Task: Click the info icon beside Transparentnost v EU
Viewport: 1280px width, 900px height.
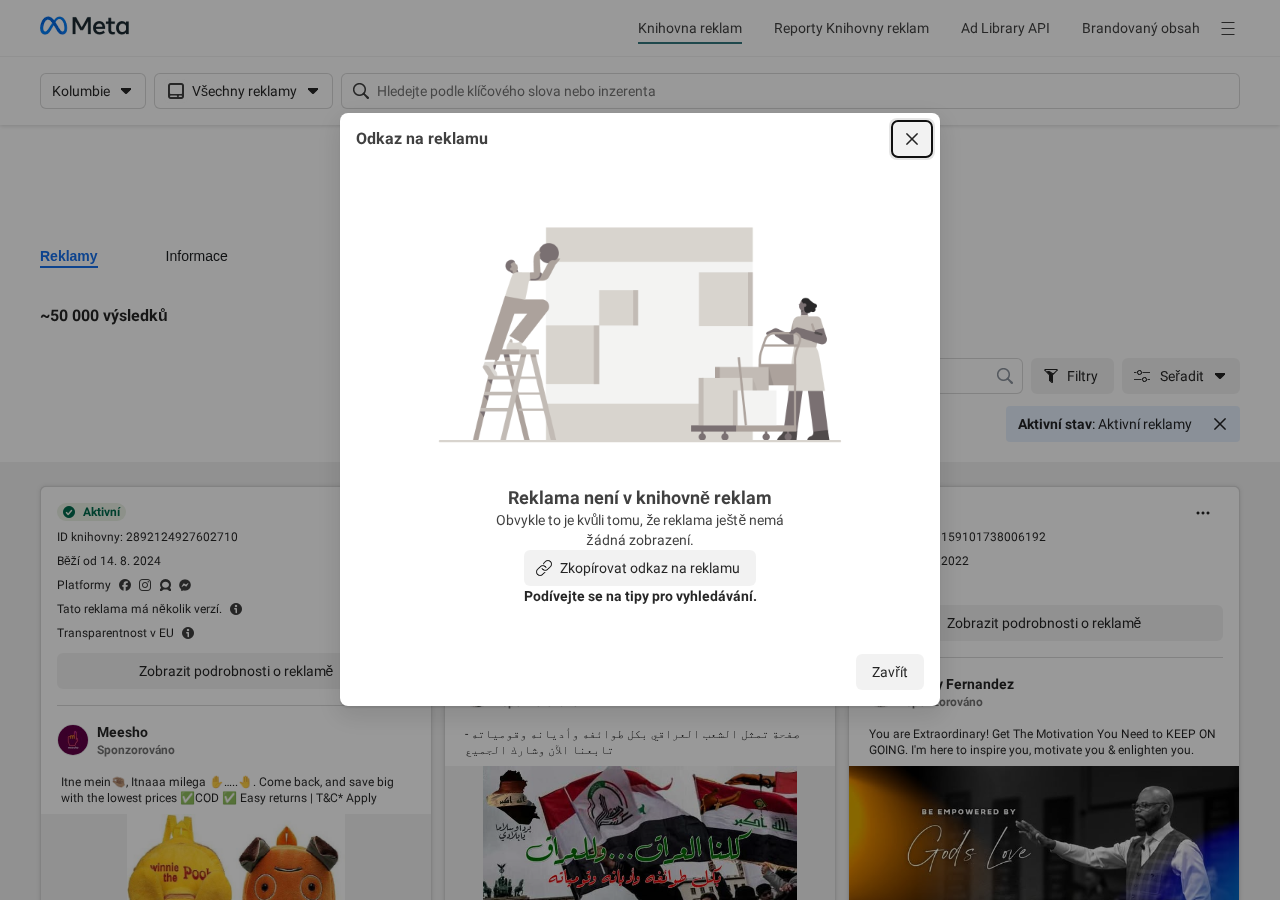Action: click(x=188, y=633)
